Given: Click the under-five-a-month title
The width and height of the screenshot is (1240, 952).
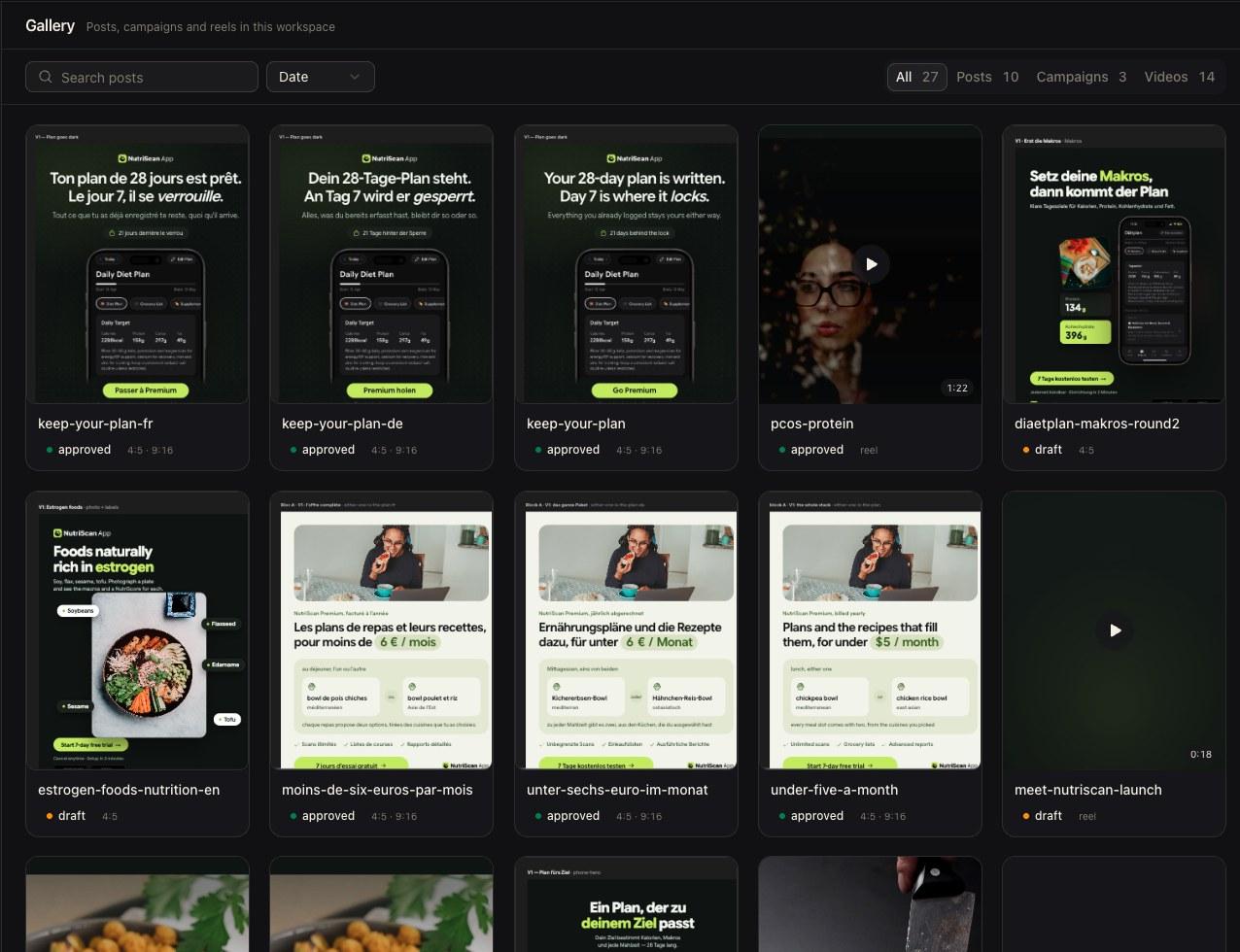Looking at the screenshot, I should tap(834, 790).
